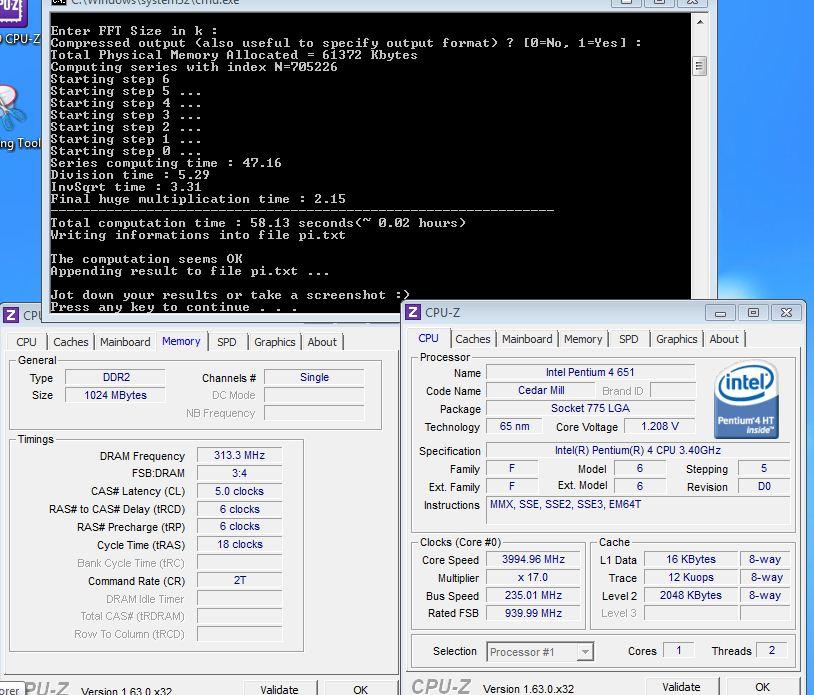814x695 pixels.
Task: Click the 939.99 MHz rated FSB value
Action: point(533,614)
